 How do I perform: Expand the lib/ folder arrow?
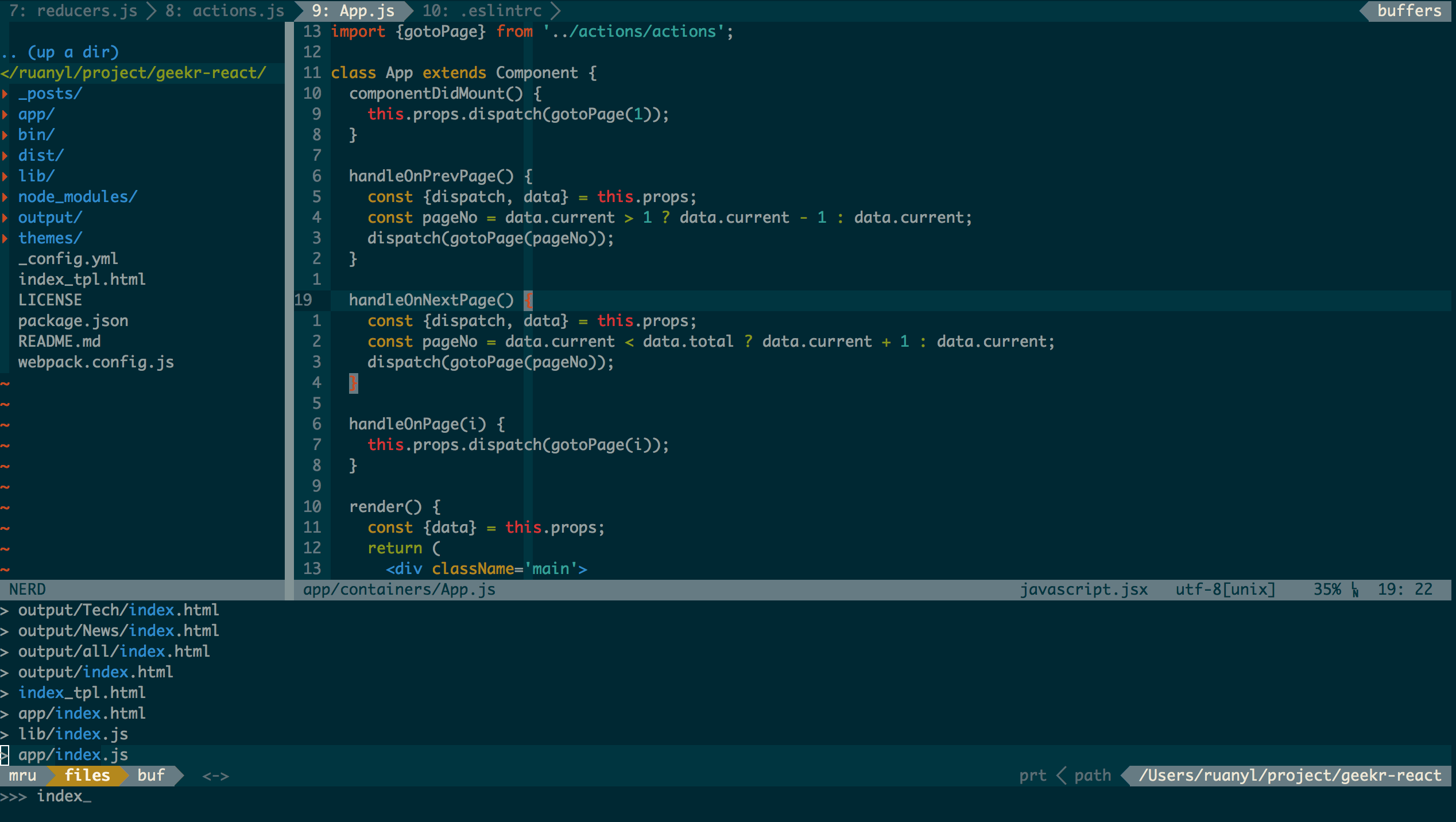5,176
